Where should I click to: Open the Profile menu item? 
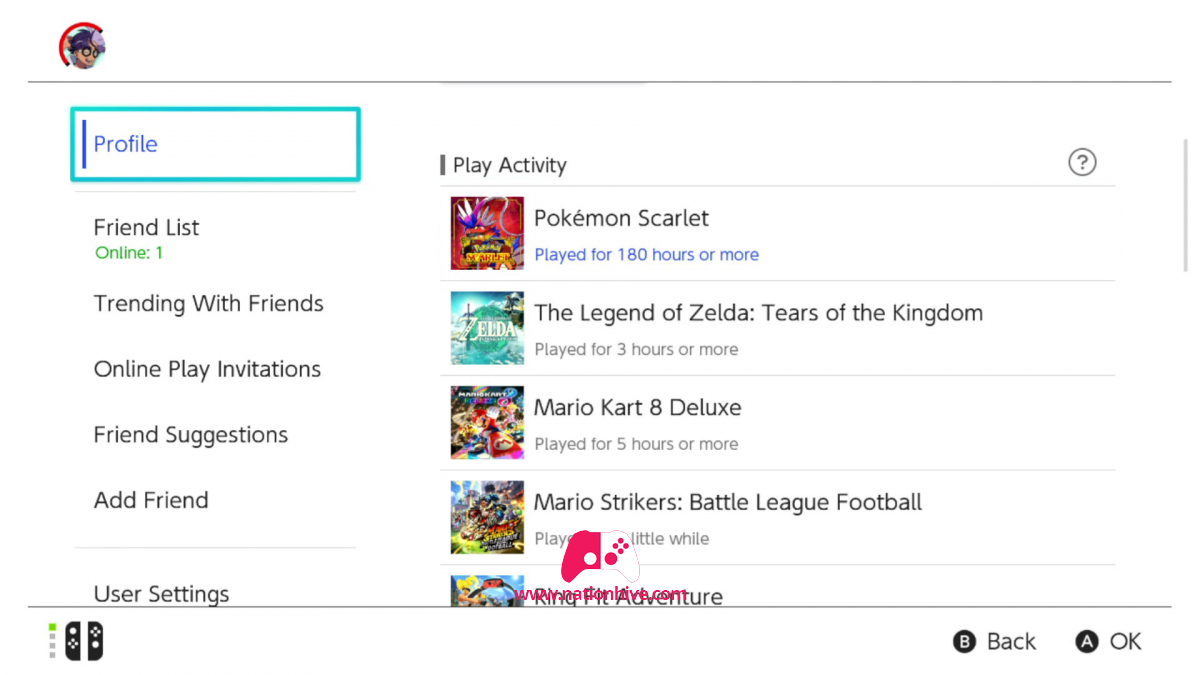pos(215,144)
